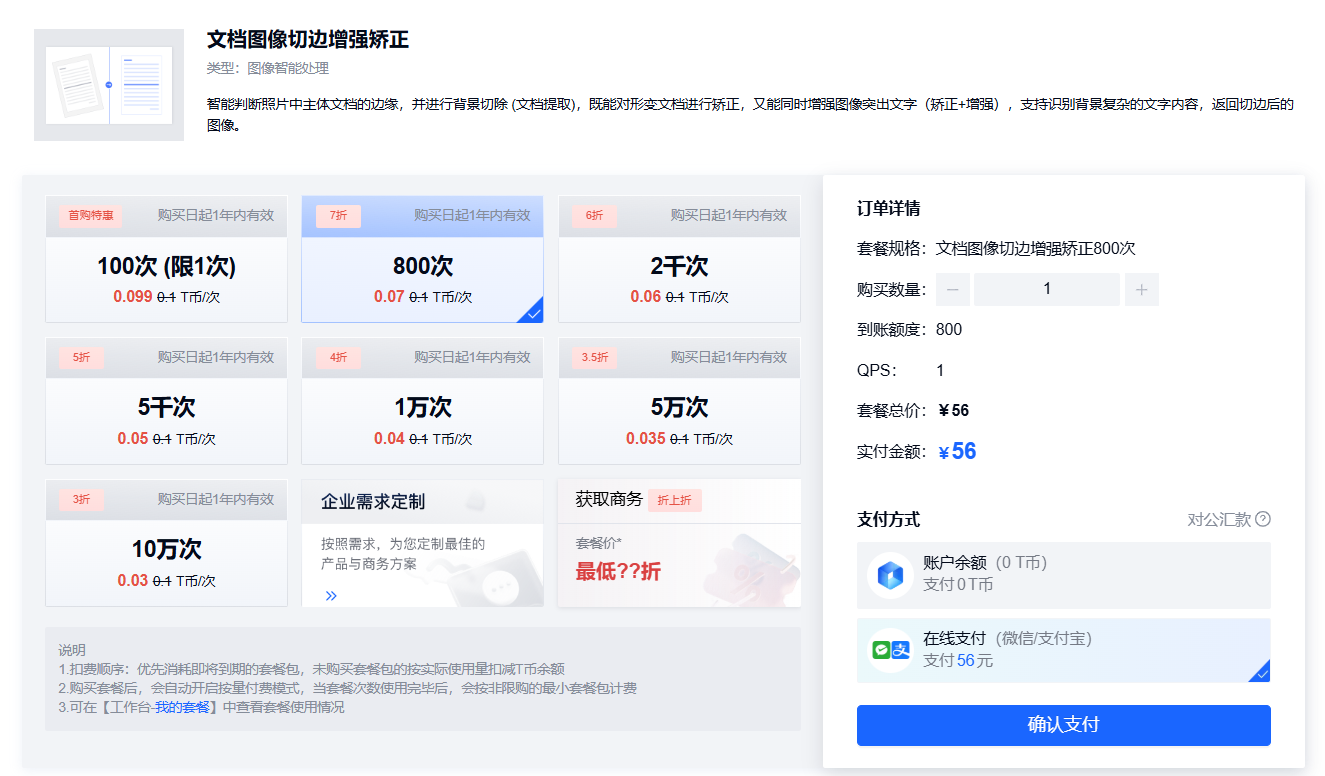Image resolution: width=1325 pixels, height=776 pixels.
Task: Open the 我的套餐 link in notes
Action: click(181, 707)
